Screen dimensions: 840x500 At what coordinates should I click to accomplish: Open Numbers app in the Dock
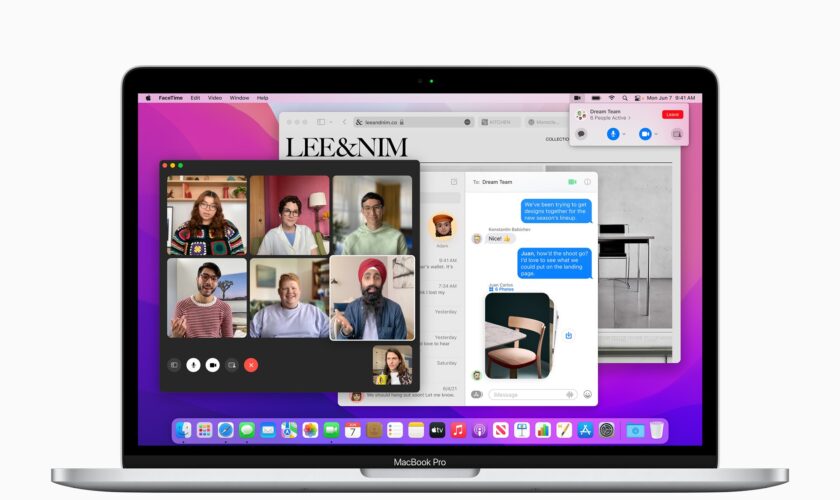click(x=543, y=430)
